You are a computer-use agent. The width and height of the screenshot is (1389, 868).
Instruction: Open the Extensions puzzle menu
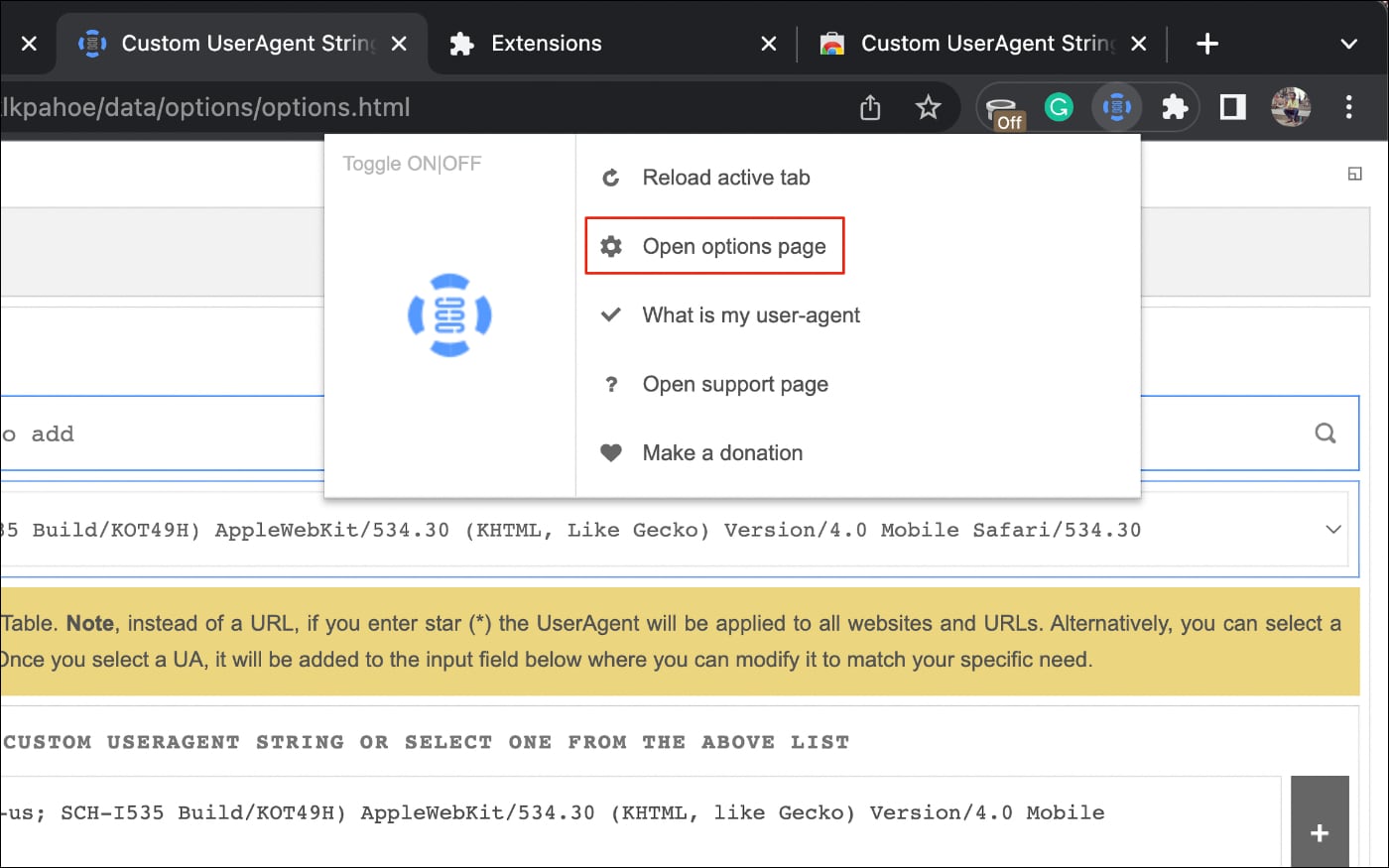pos(1175,107)
